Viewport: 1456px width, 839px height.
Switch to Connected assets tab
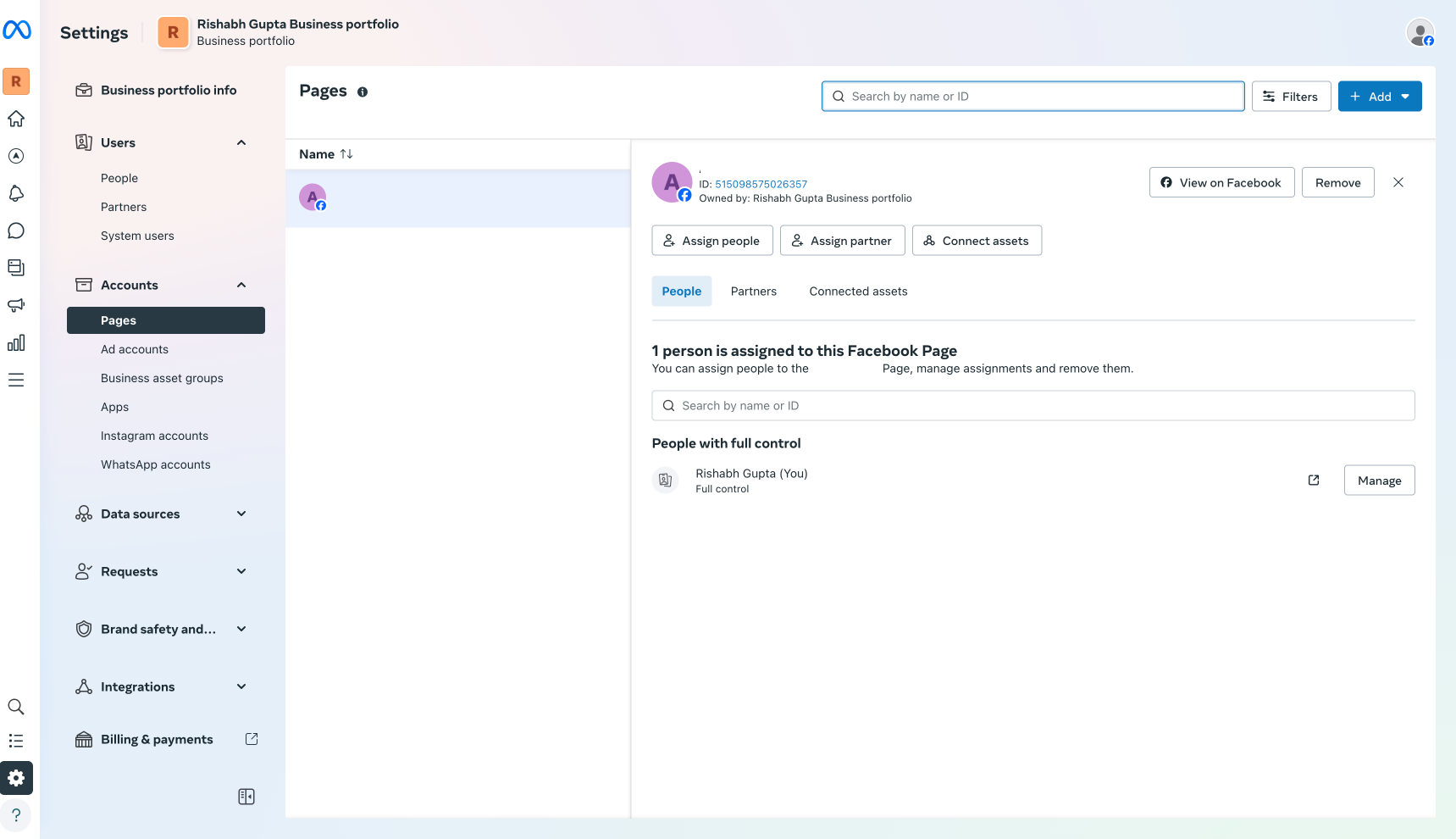(858, 292)
